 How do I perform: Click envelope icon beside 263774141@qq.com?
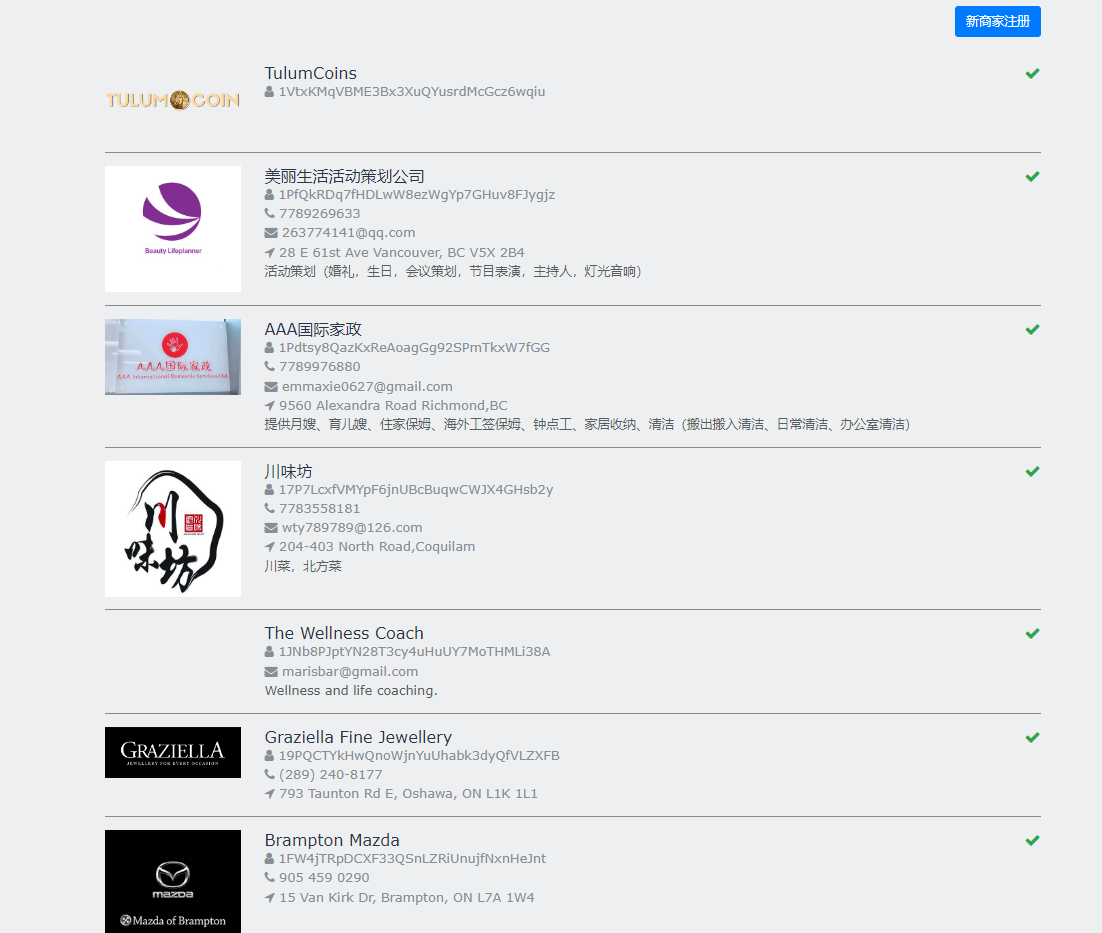(271, 233)
